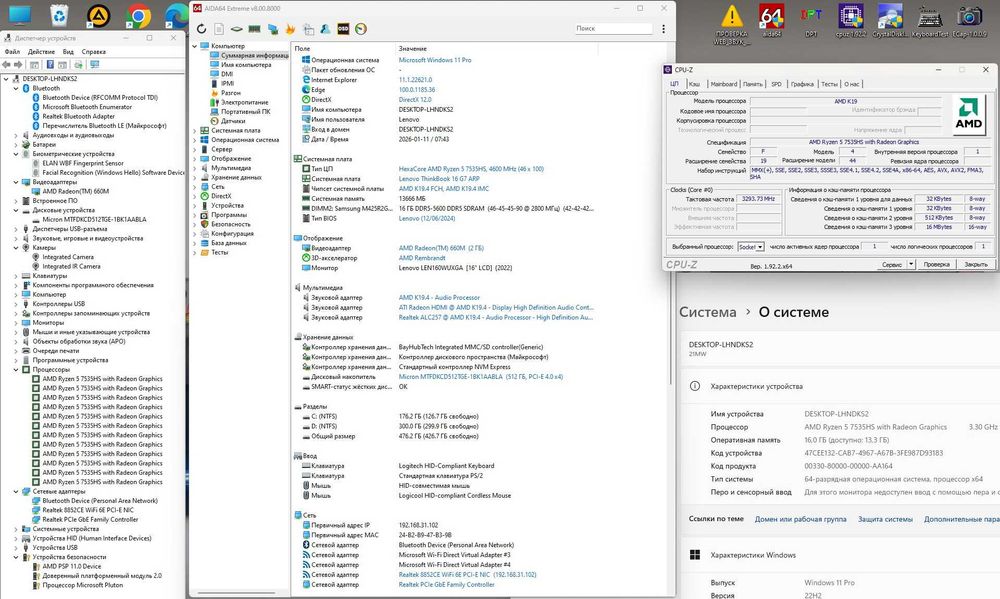The image size is (1000, 599).
Task: Click Device Manager blue Help toolbar icon
Action: tap(48, 64)
